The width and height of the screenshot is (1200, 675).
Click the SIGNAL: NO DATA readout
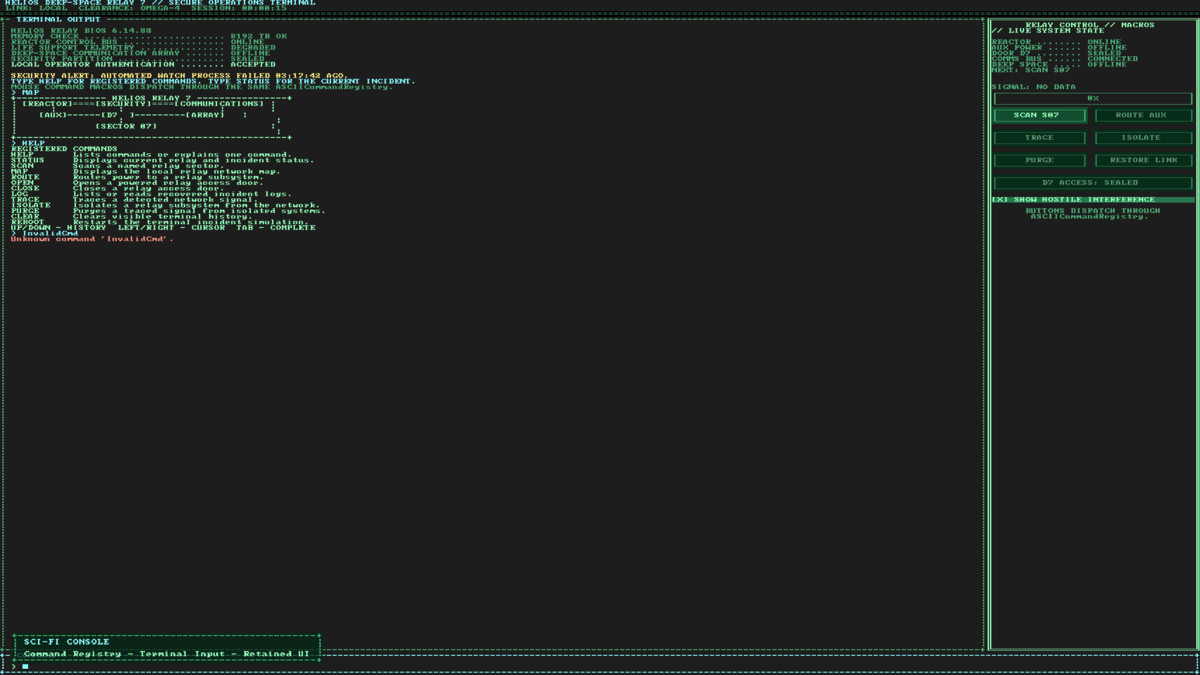point(1034,87)
